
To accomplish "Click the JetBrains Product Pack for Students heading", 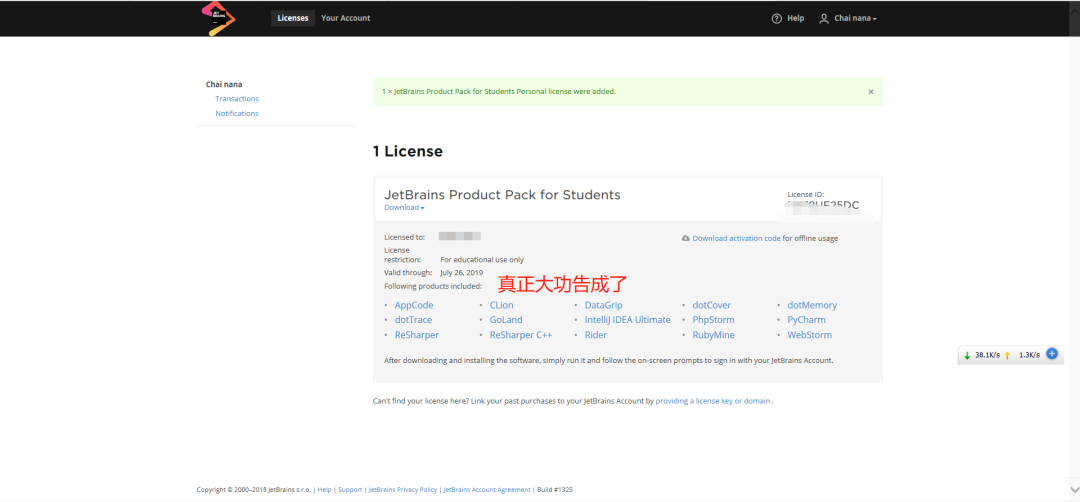I will coord(502,195).
